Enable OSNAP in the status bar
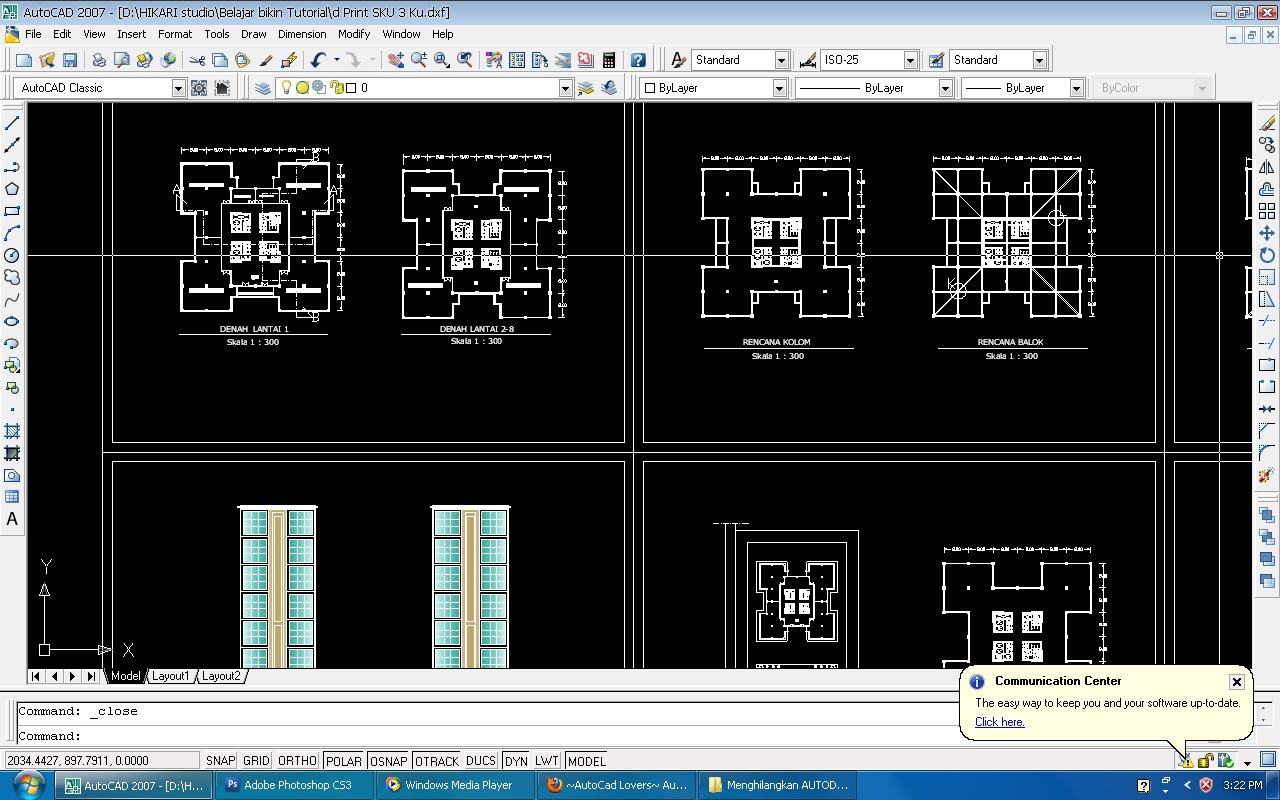 (388, 760)
